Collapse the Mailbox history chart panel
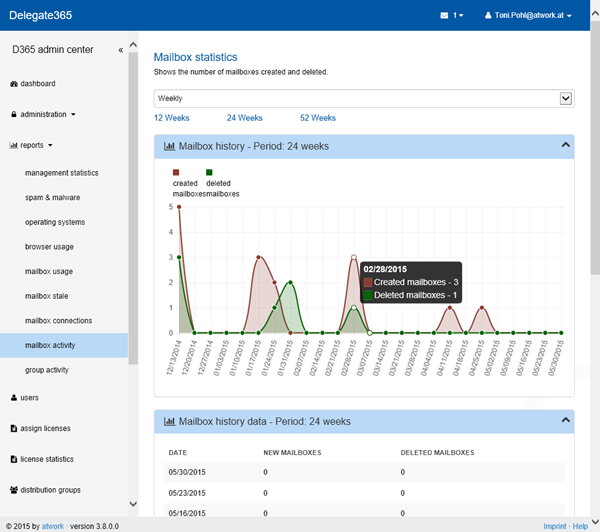Image resolution: width=600 pixels, height=532 pixels. pyautogui.click(x=565, y=145)
